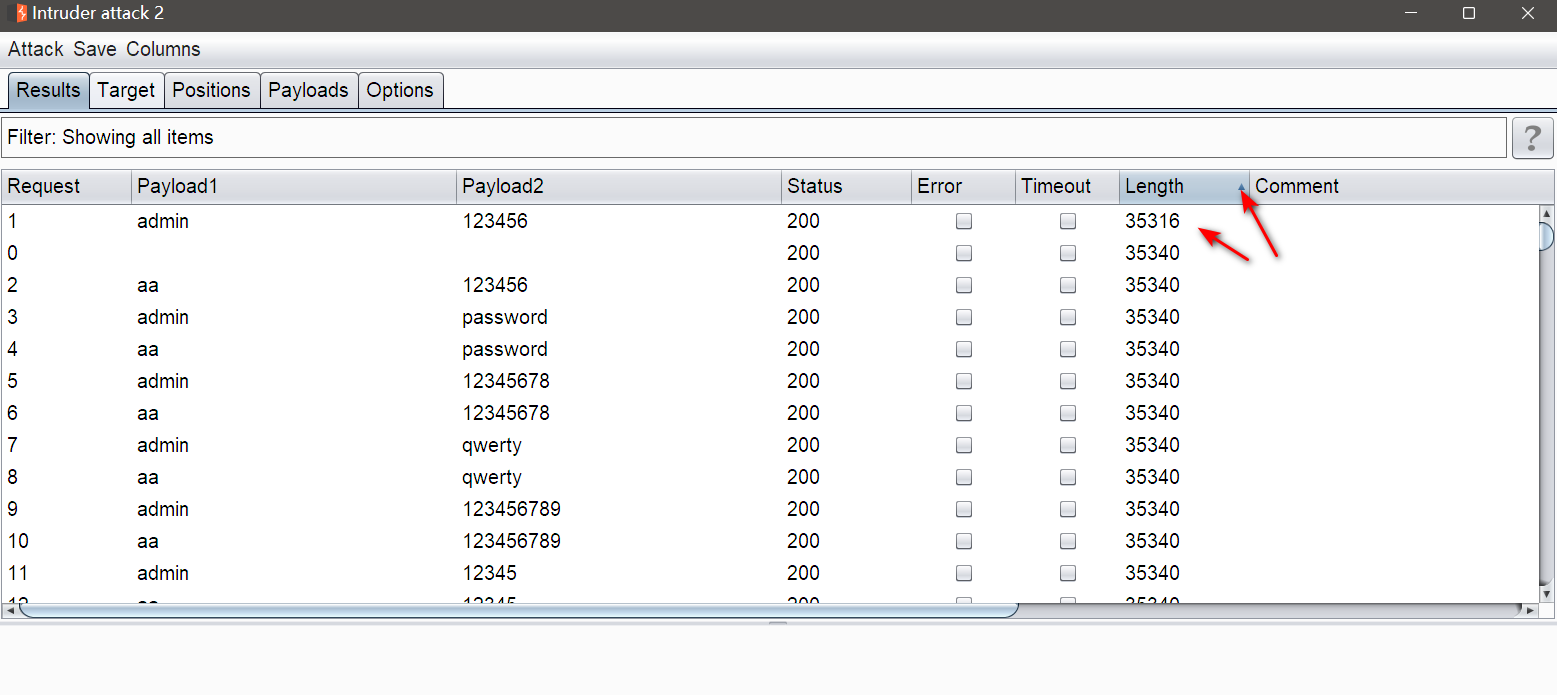Click vertical scrollbar down arrow
Screen dimensions: 1557x695
click(x=1546, y=594)
